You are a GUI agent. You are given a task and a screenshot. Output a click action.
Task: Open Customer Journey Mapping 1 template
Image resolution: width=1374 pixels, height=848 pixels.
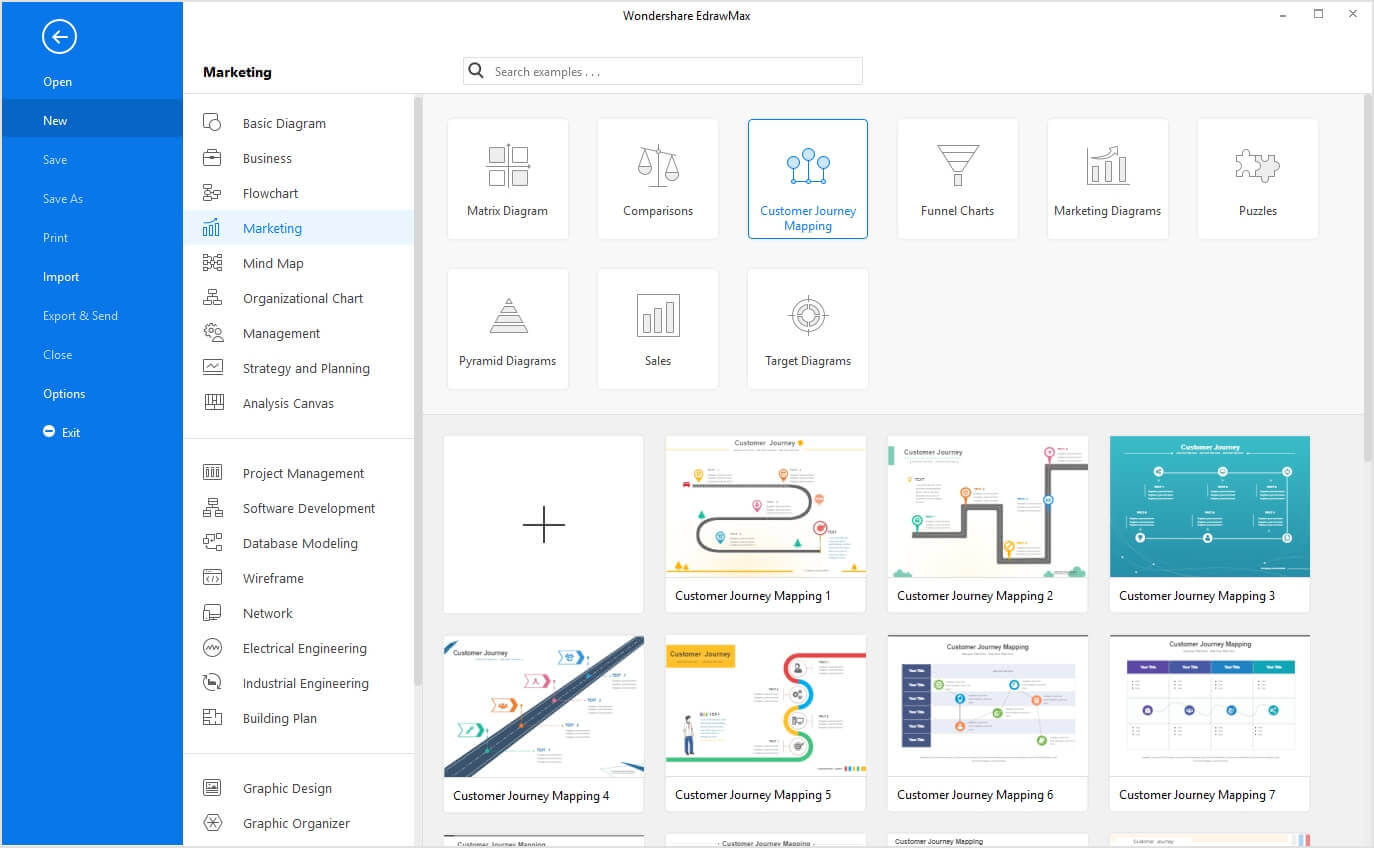pyautogui.click(x=766, y=524)
